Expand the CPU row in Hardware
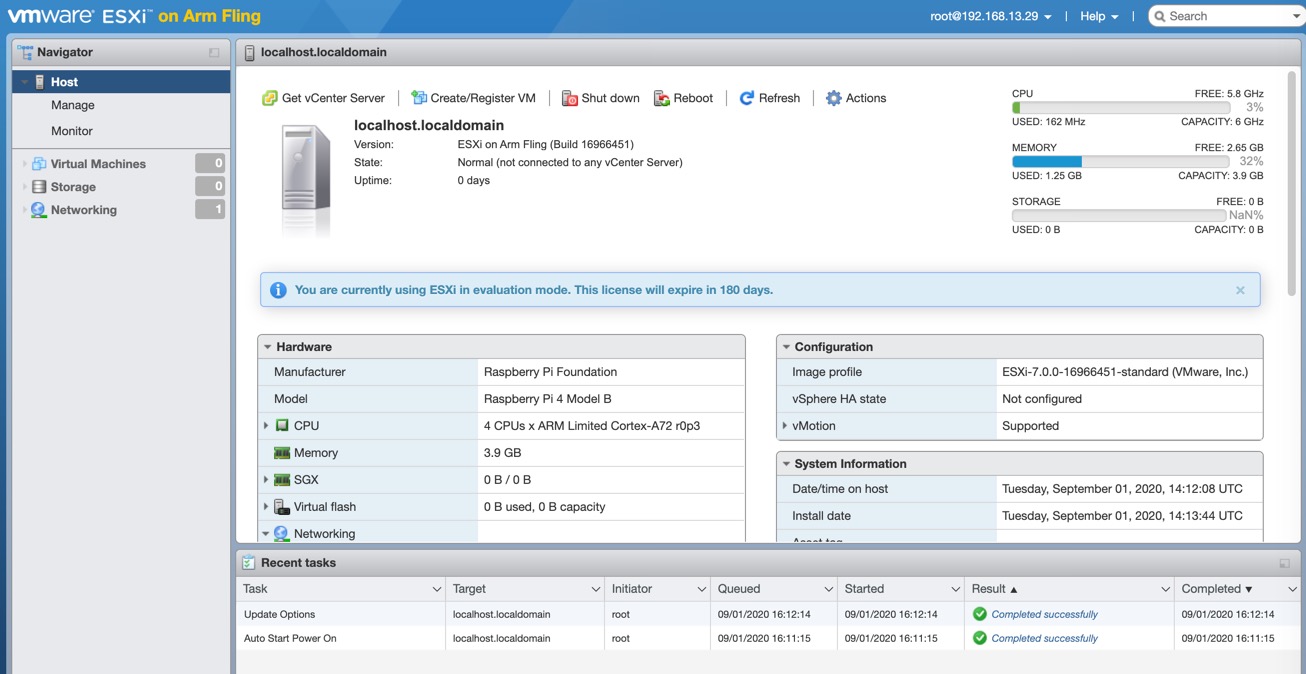Image resolution: width=1306 pixels, height=674 pixels. [x=266, y=426]
